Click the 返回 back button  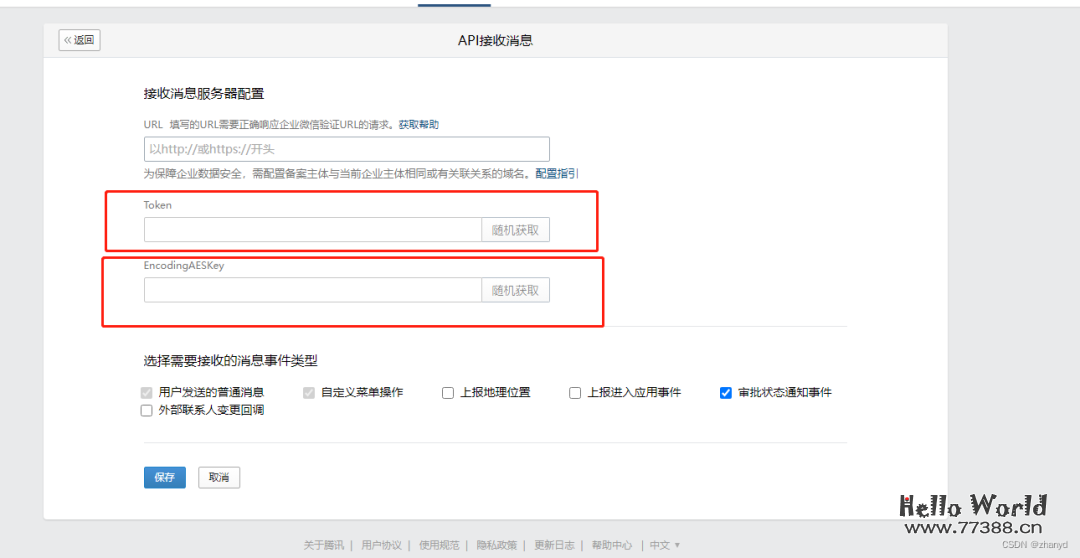coord(80,40)
